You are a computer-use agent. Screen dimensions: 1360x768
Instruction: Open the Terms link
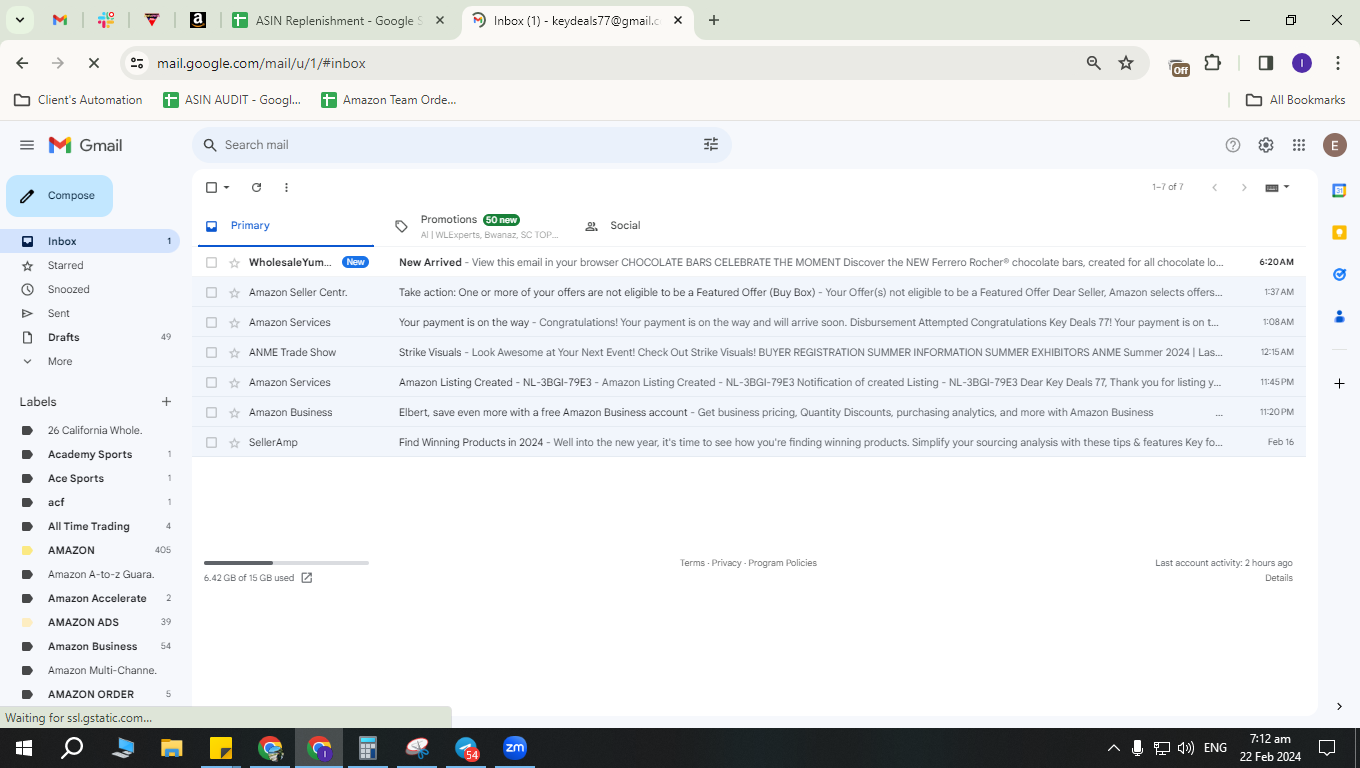click(692, 563)
